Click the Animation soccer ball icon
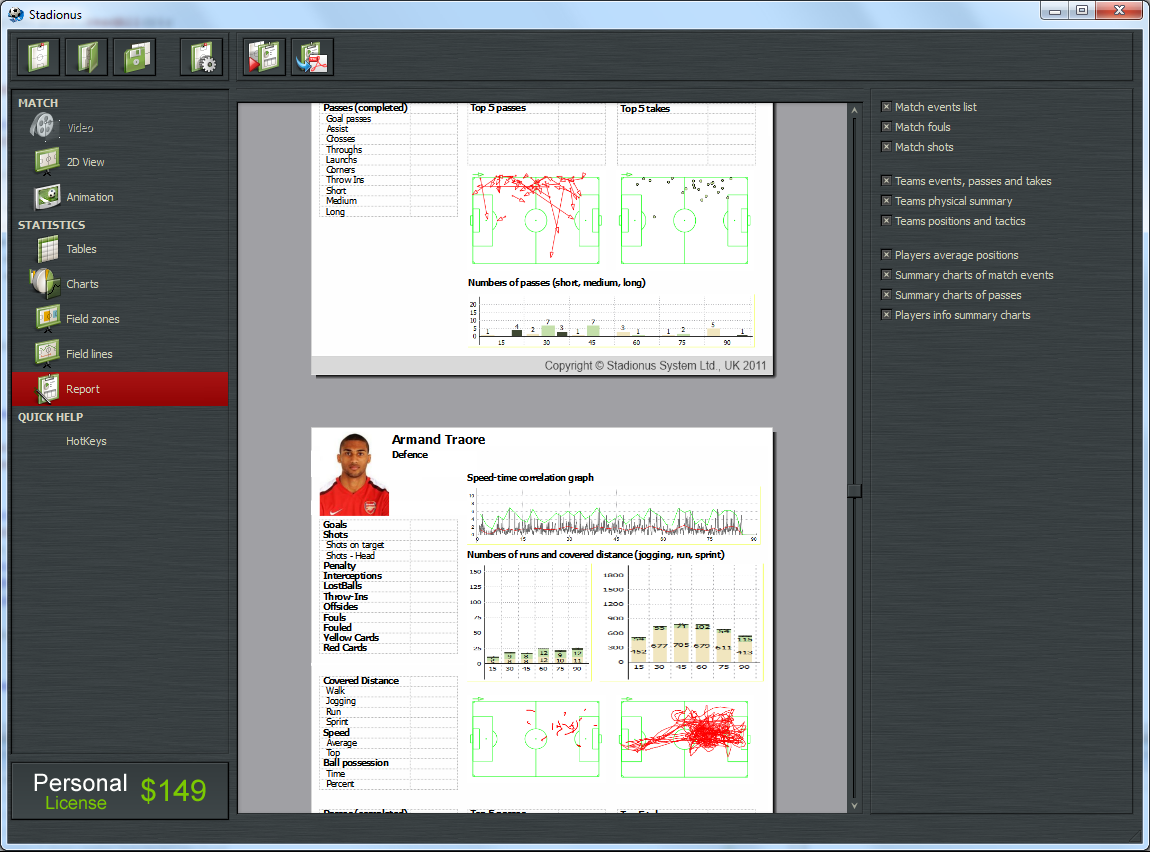1150x852 pixels. (x=47, y=197)
